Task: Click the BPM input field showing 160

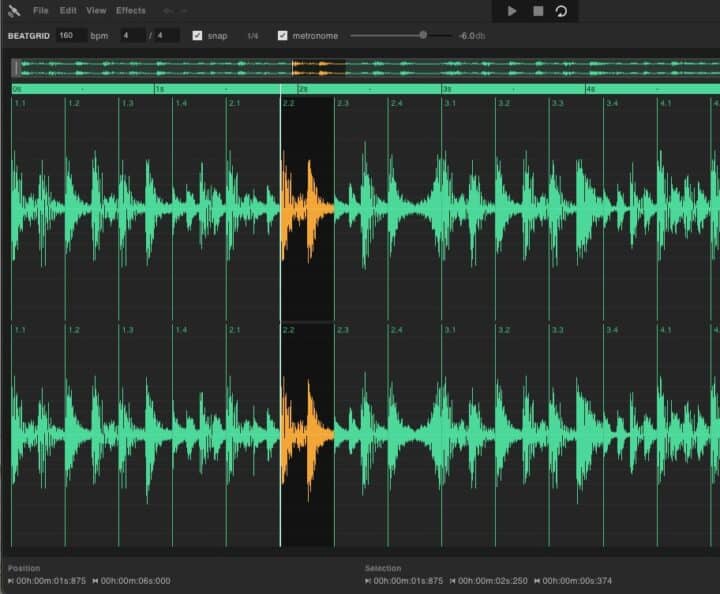Action: 68,36
